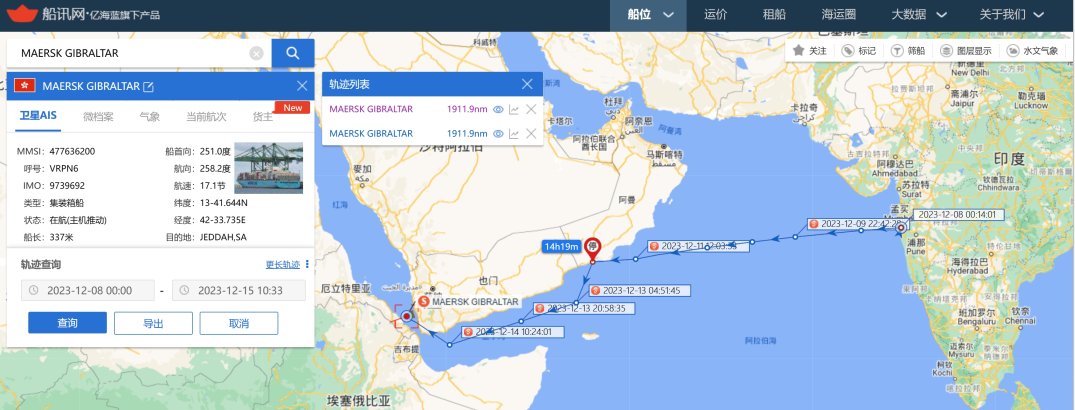Open the 水文气象 weather tool
The width and height of the screenshot is (1075, 410).
pyautogui.click(x=1032, y=51)
